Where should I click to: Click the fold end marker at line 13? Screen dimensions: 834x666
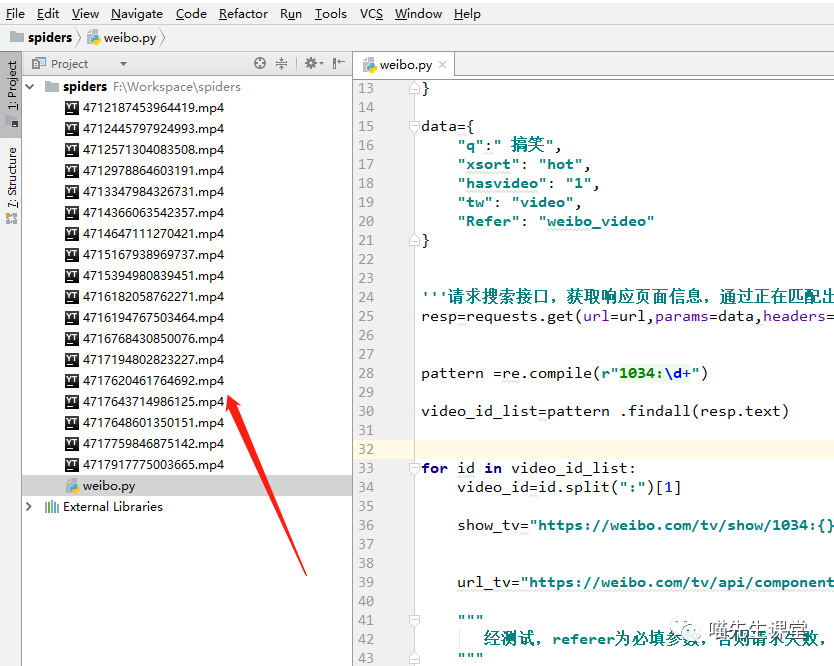(414, 88)
